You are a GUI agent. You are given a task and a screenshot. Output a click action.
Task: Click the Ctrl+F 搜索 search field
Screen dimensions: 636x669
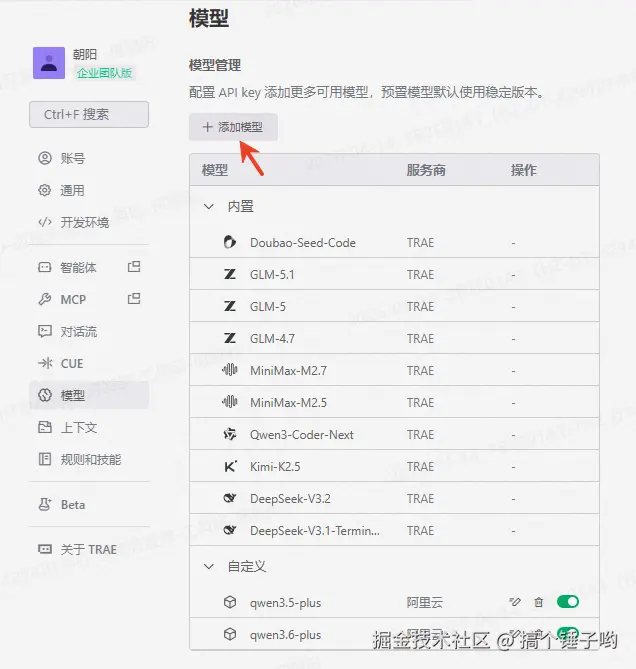pos(89,114)
